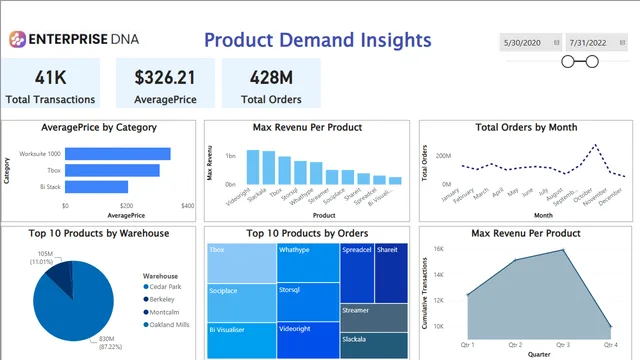Screen dimensions: 640x360
Task: Click the Product Demand Insights heading
Action: point(318,40)
